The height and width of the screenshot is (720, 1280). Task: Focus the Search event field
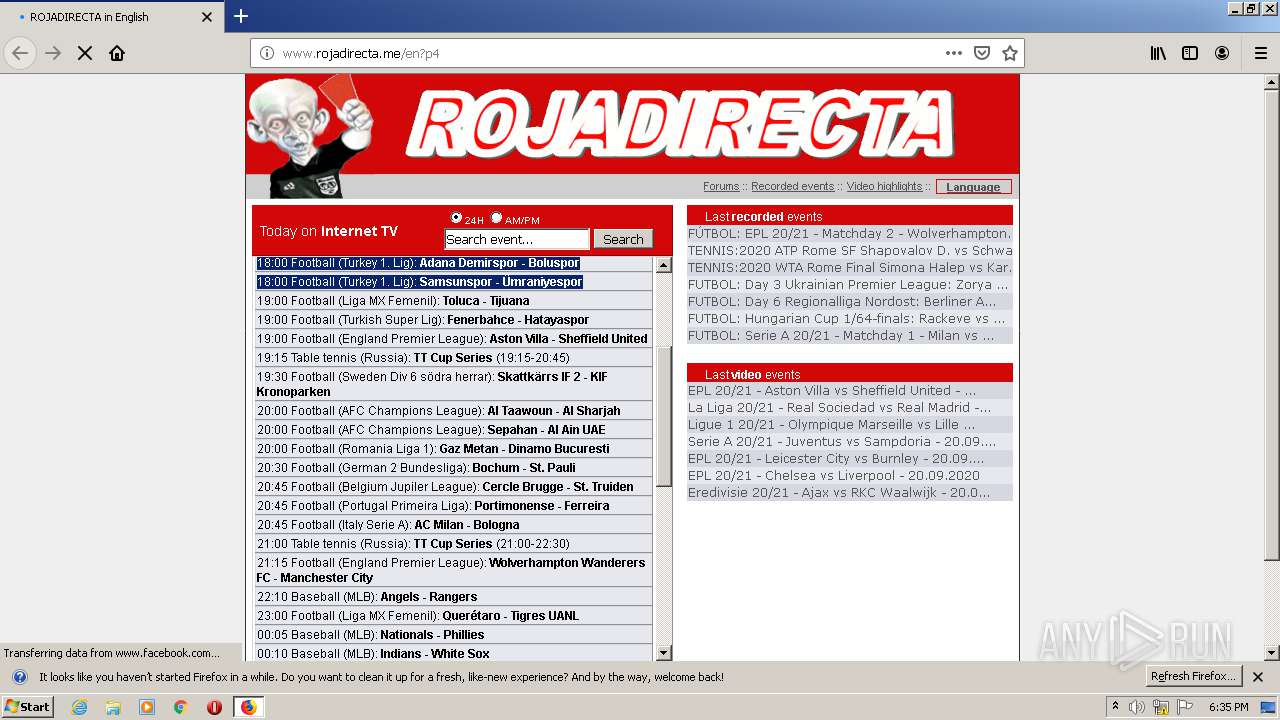coord(517,239)
